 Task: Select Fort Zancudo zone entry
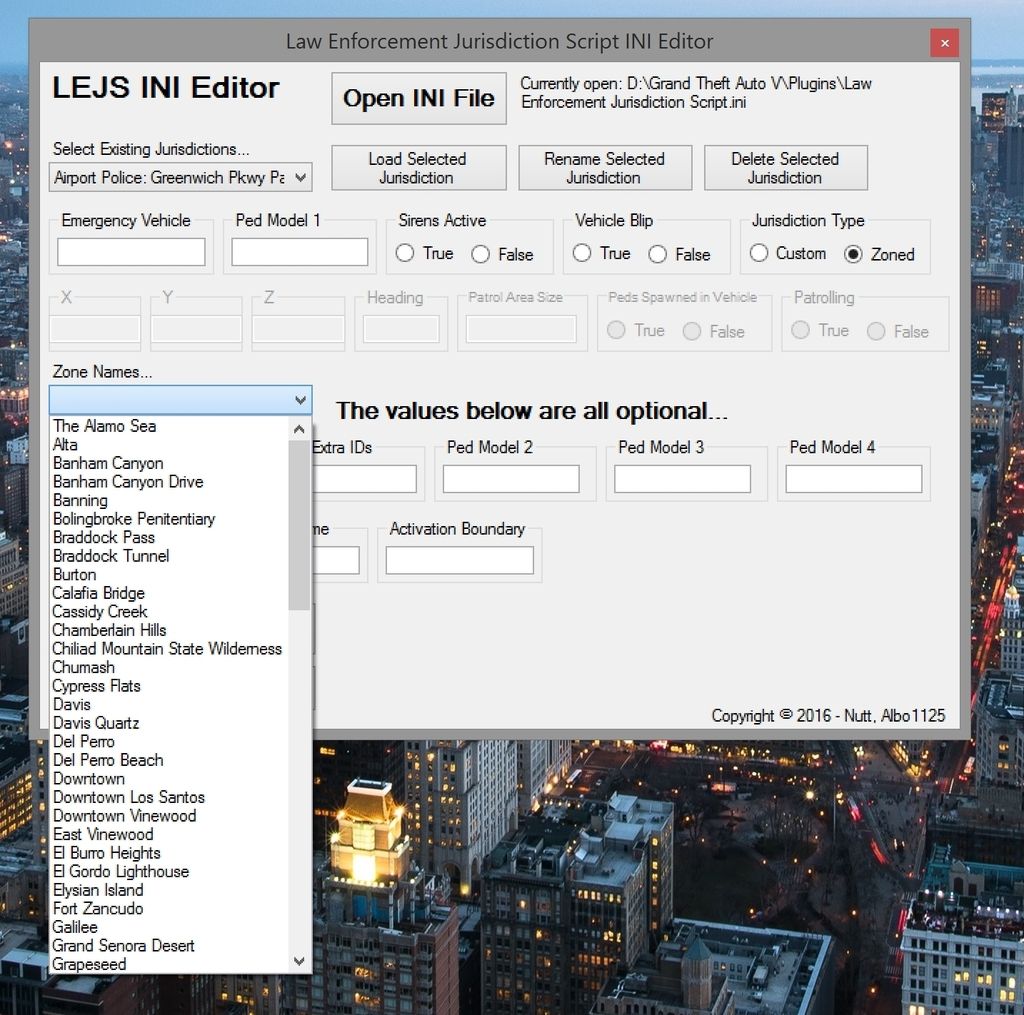[98, 908]
